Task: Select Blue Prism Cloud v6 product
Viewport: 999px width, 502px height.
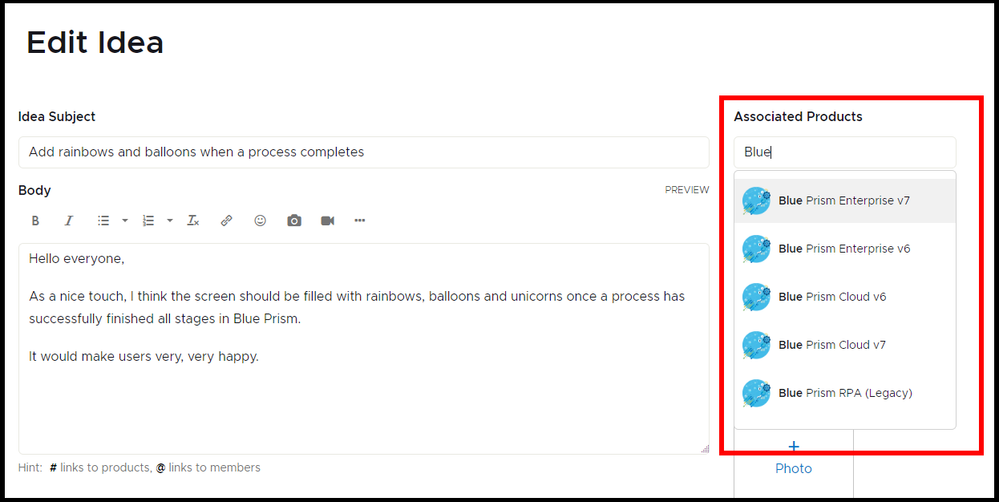Action: 845,297
